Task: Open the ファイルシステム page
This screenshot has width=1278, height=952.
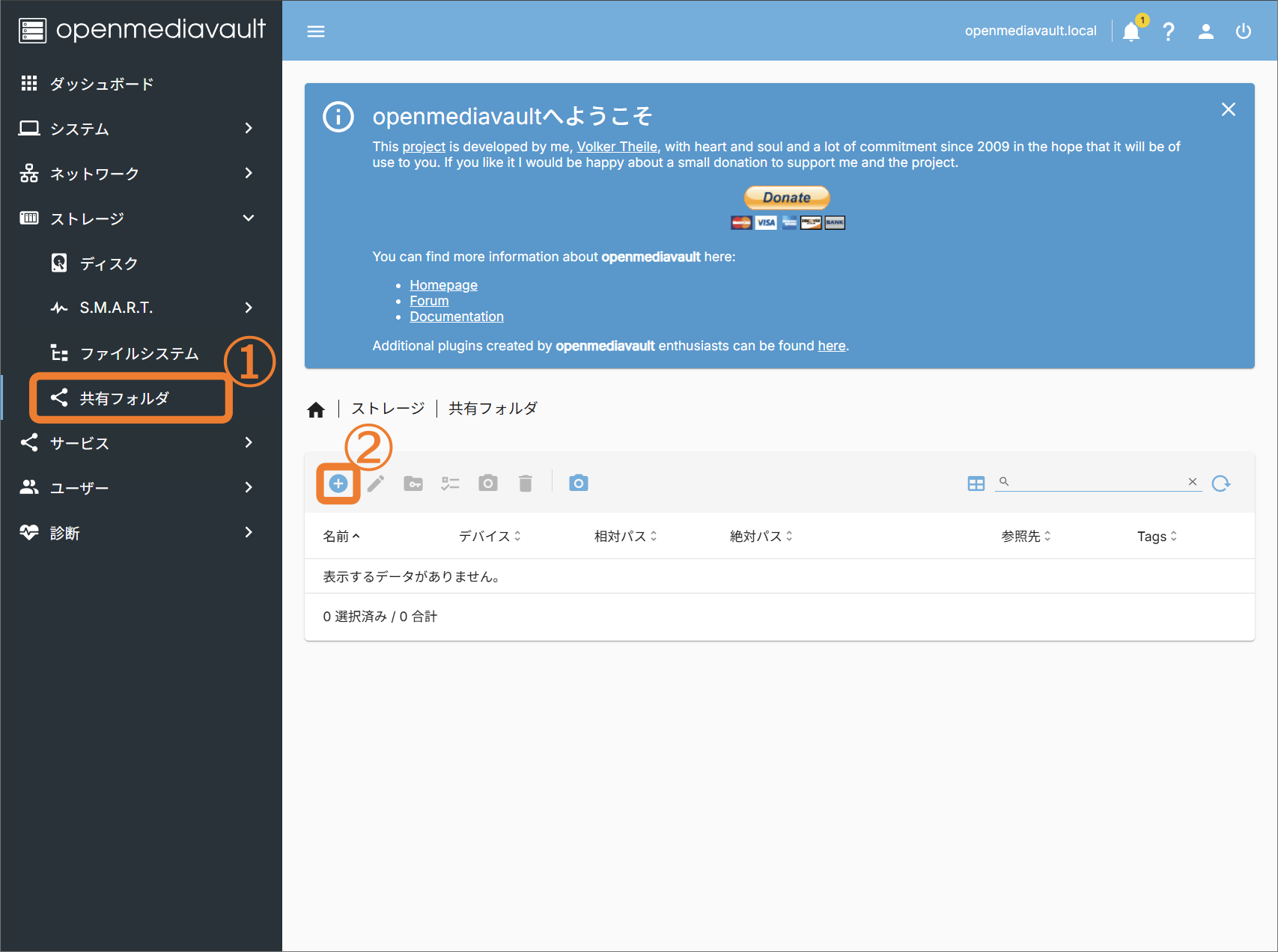Action: coord(141,353)
